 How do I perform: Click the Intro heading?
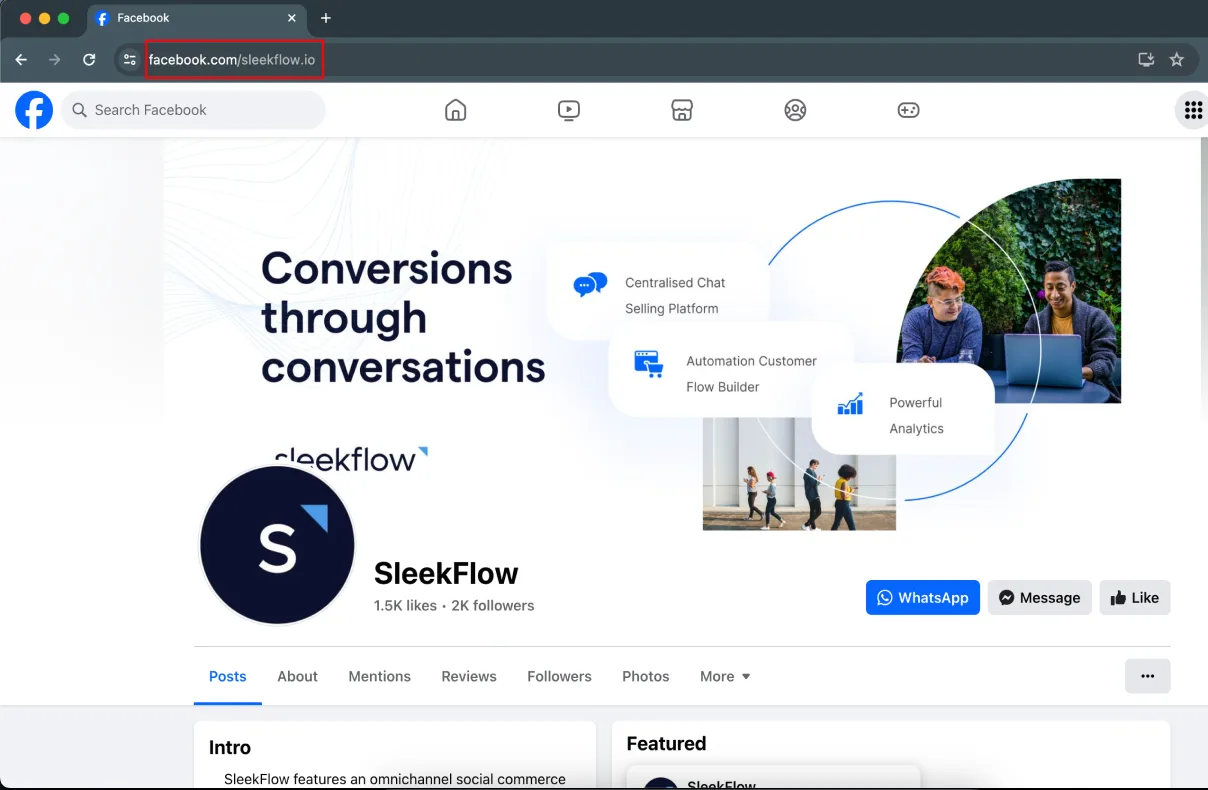[x=230, y=747]
